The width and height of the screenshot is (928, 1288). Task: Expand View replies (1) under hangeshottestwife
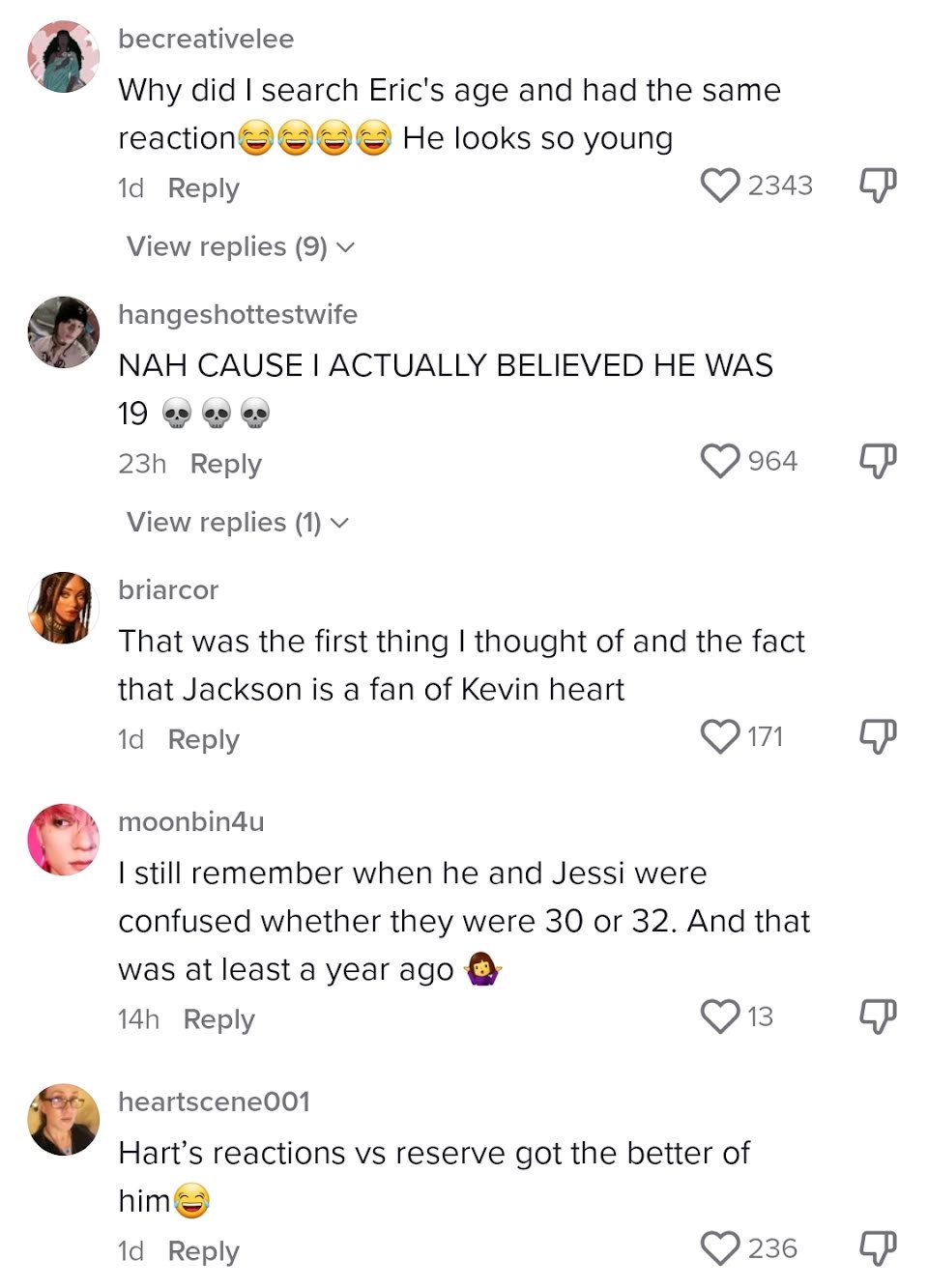[x=238, y=522]
